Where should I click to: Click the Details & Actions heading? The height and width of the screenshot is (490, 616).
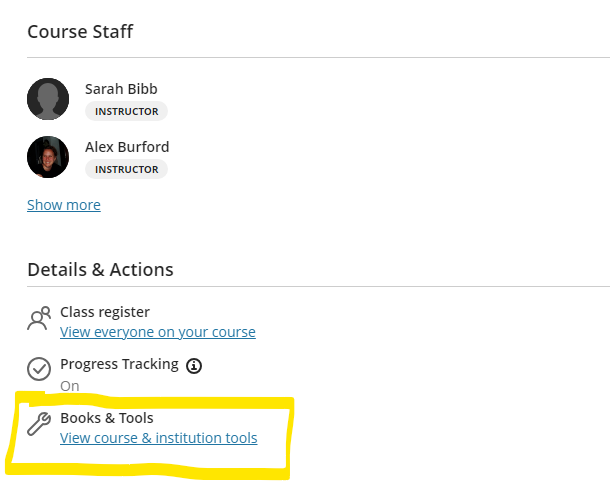point(100,270)
